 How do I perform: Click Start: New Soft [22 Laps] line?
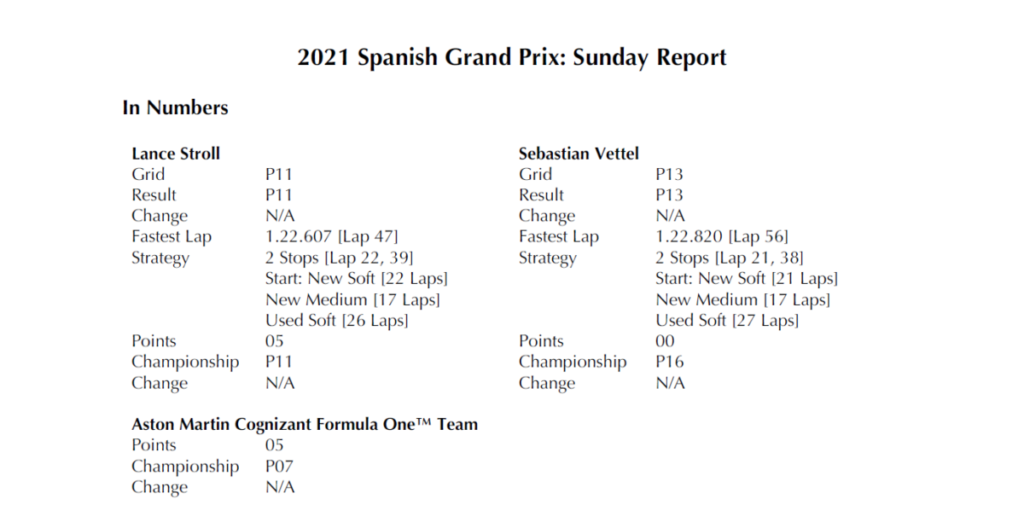coord(356,279)
